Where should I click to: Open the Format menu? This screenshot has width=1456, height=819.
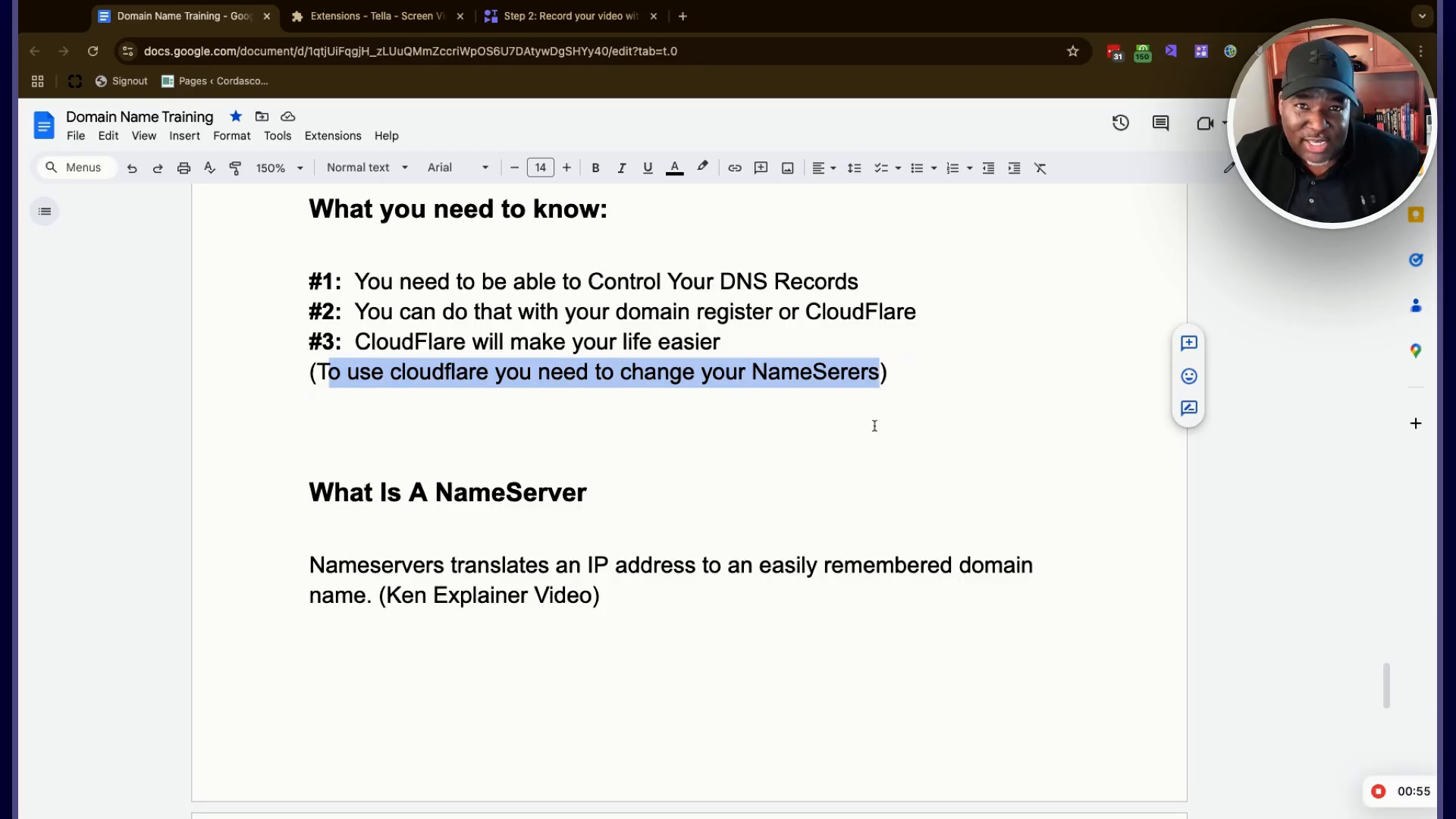pyautogui.click(x=231, y=136)
